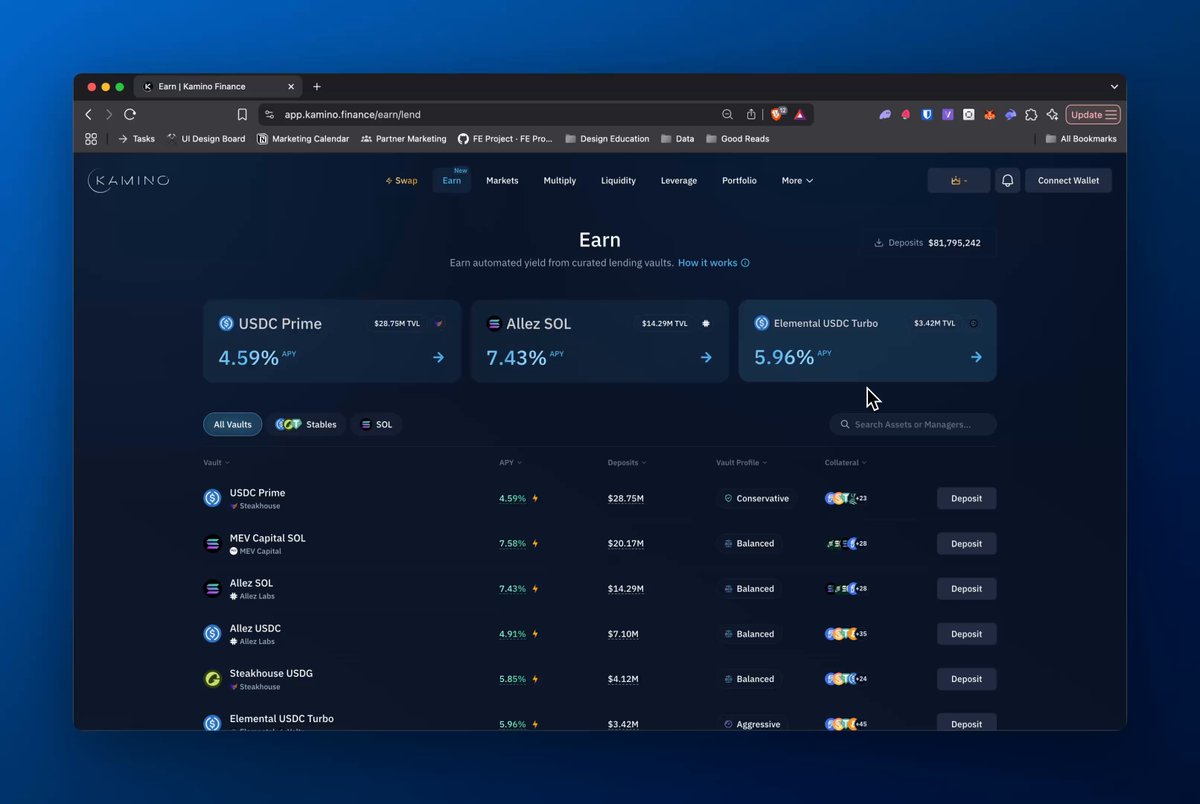Viewport: 1200px width, 804px height.
Task: Click the Deposits $81,795,242 total box
Action: tap(929, 243)
